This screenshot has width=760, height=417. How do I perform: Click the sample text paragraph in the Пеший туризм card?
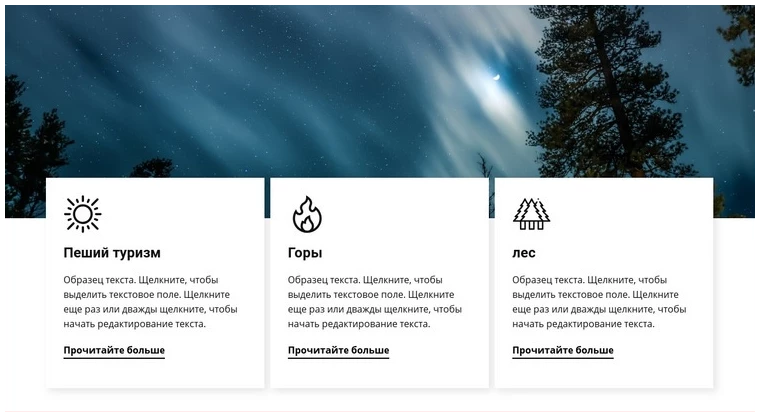click(x=150, y=302)
